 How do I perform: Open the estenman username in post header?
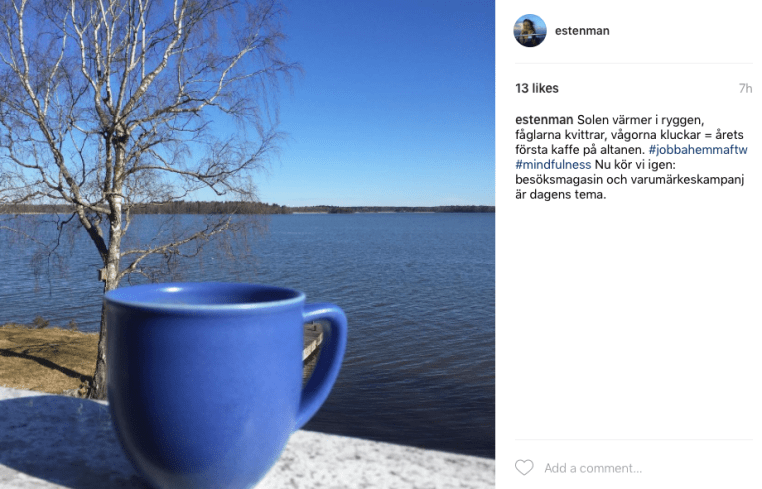tap(582, 31)
